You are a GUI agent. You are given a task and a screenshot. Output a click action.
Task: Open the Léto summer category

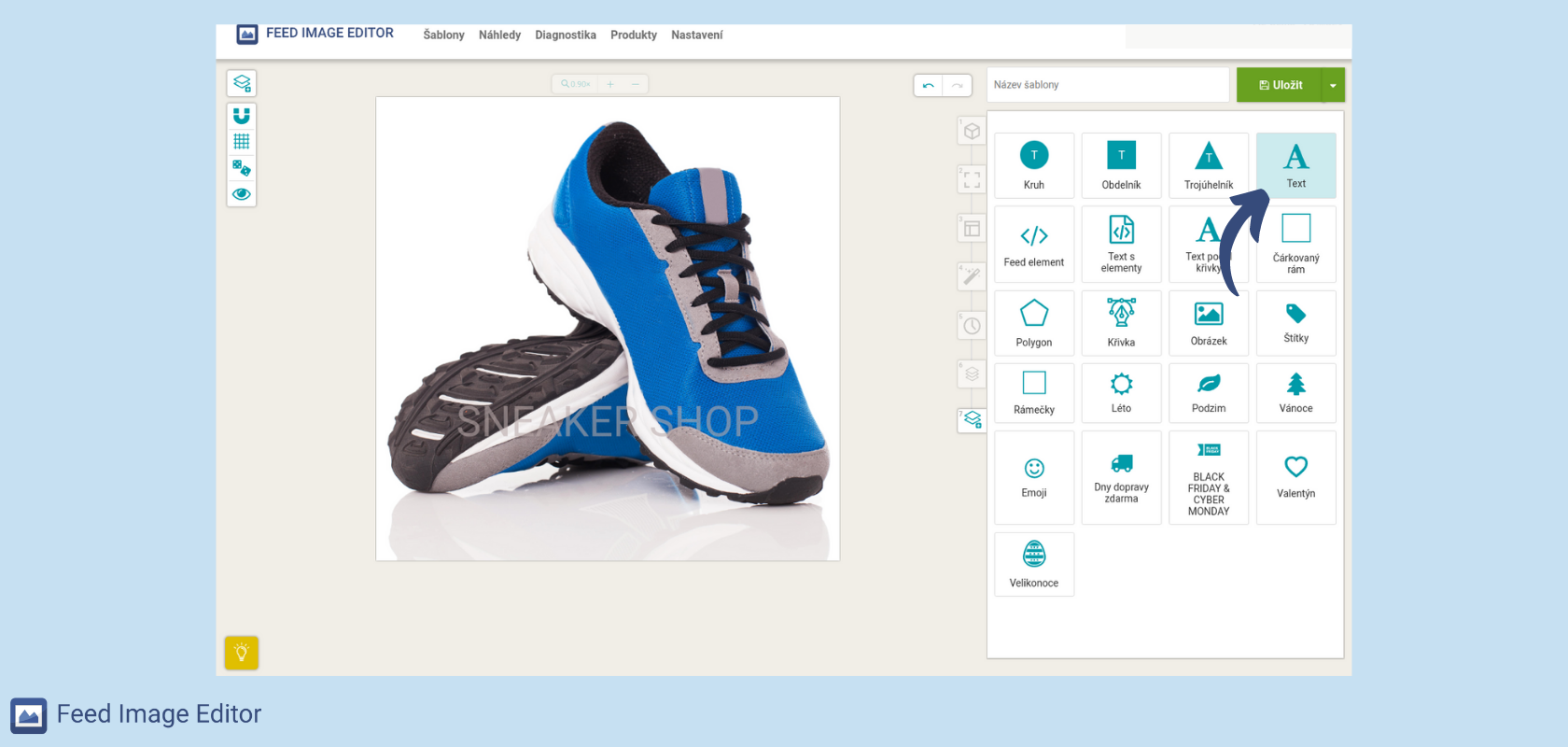pyautogui.click(x=1121, y=393)
